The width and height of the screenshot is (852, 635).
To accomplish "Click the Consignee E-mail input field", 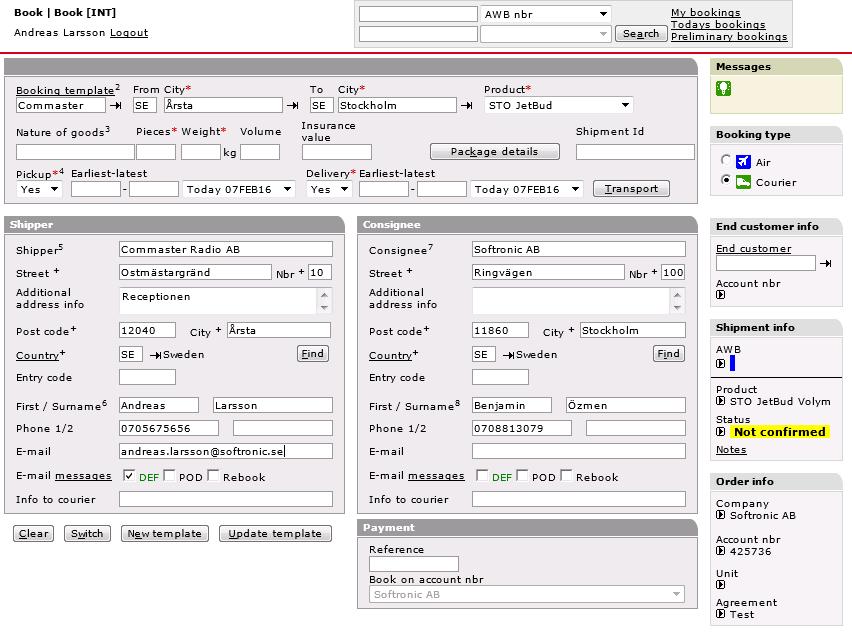I will [579, 451].
